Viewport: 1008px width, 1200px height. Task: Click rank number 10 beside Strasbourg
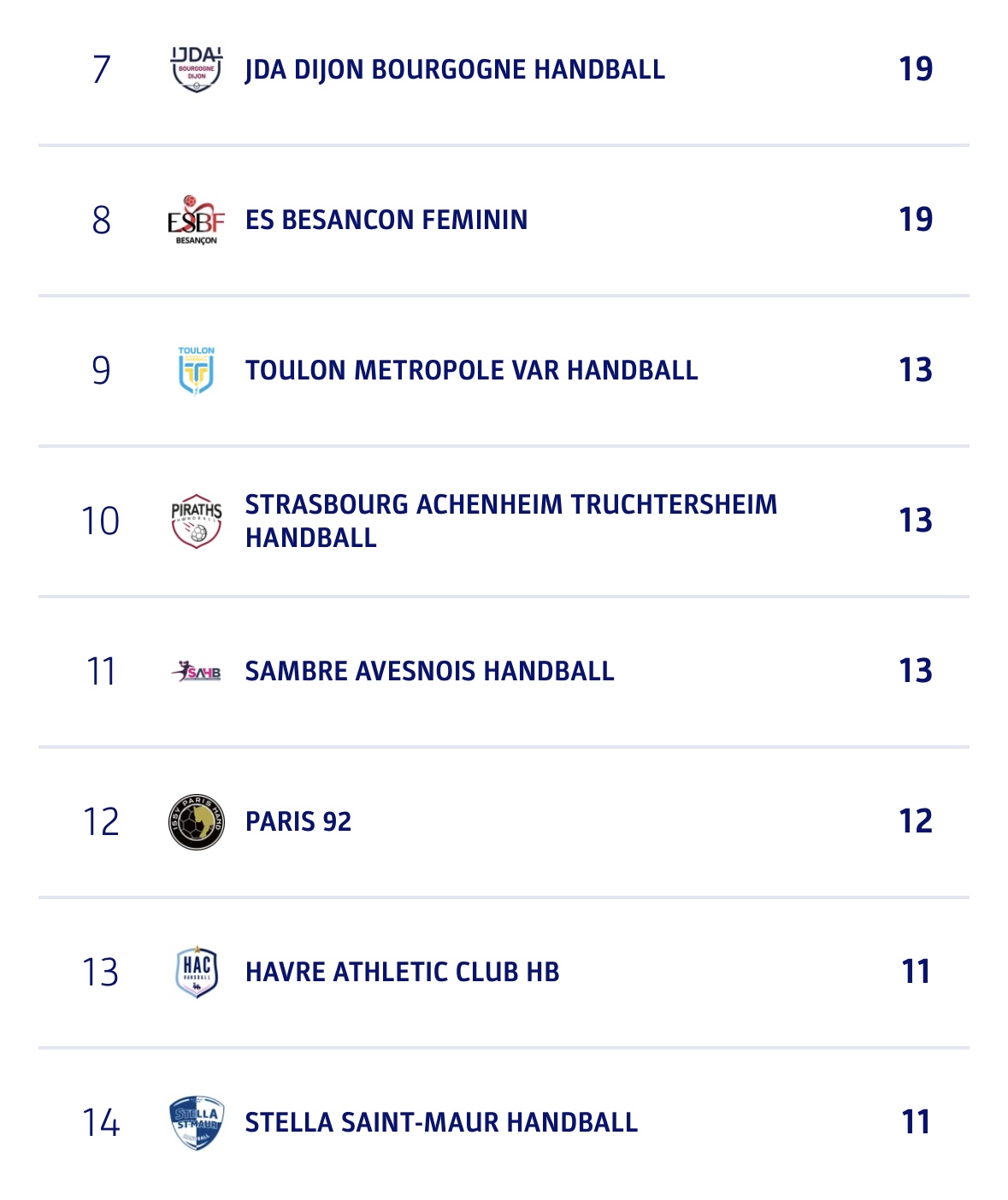[101, 521]
